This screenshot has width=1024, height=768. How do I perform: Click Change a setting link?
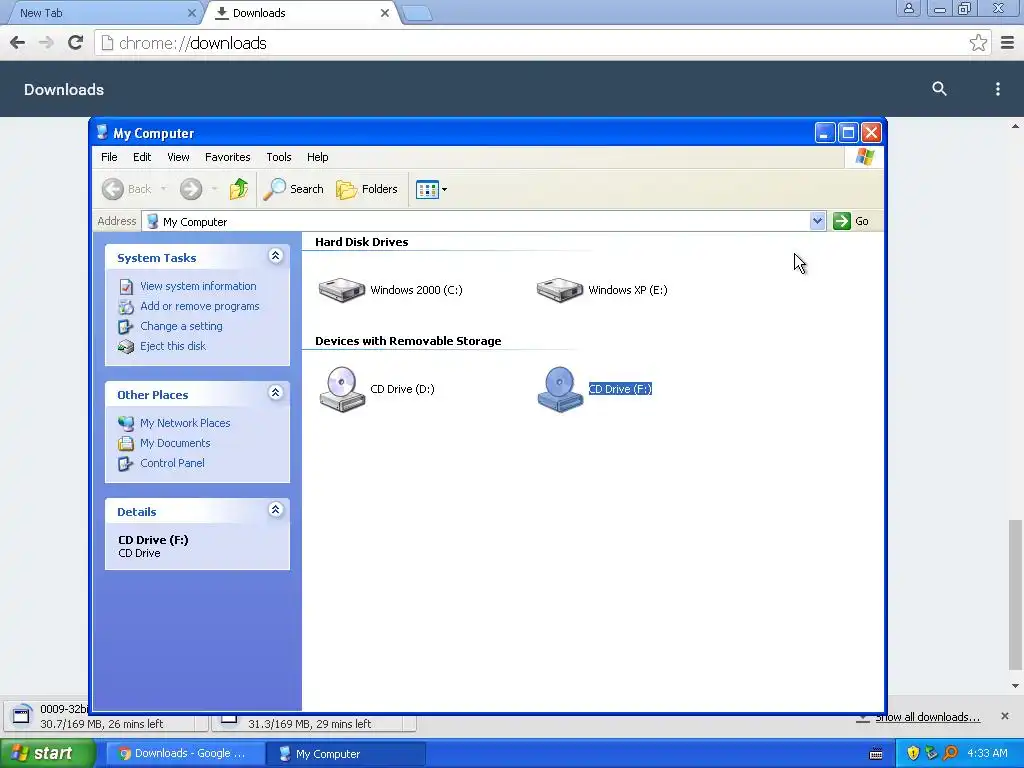[181, 326]
